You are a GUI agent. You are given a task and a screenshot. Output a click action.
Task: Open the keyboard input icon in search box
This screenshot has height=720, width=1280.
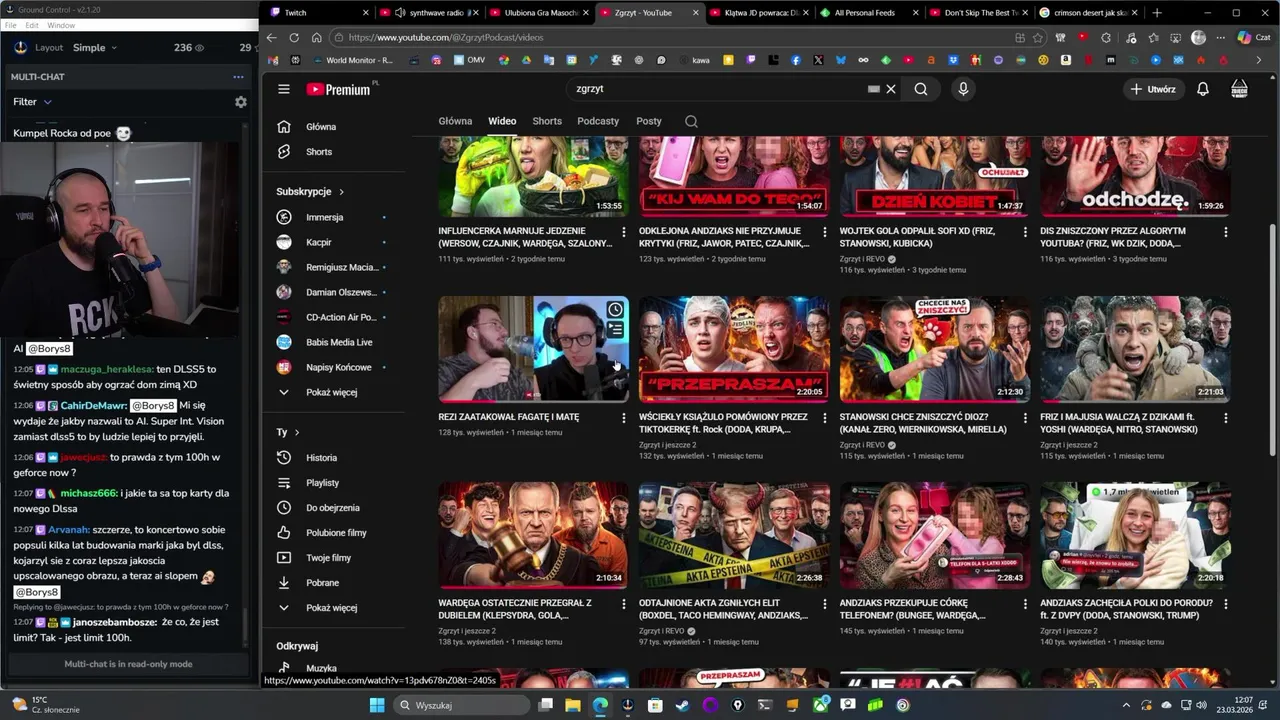(x=874, y=89)
